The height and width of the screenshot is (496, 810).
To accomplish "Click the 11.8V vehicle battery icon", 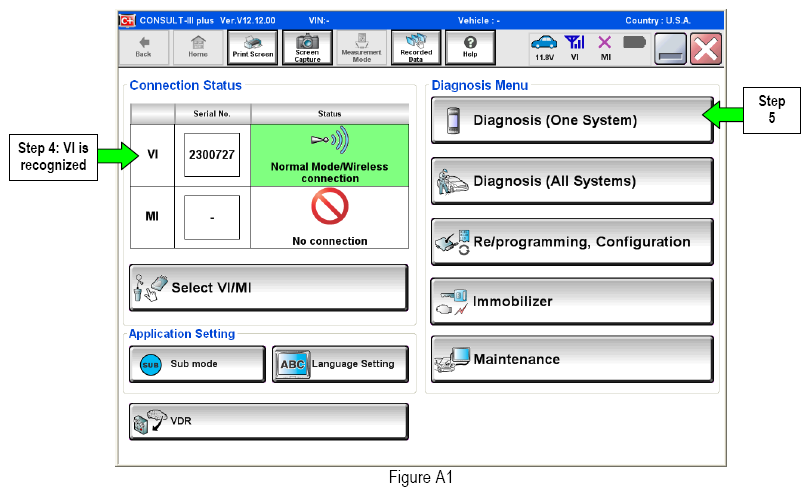I will pyautogui.click(x=544, y=48).
